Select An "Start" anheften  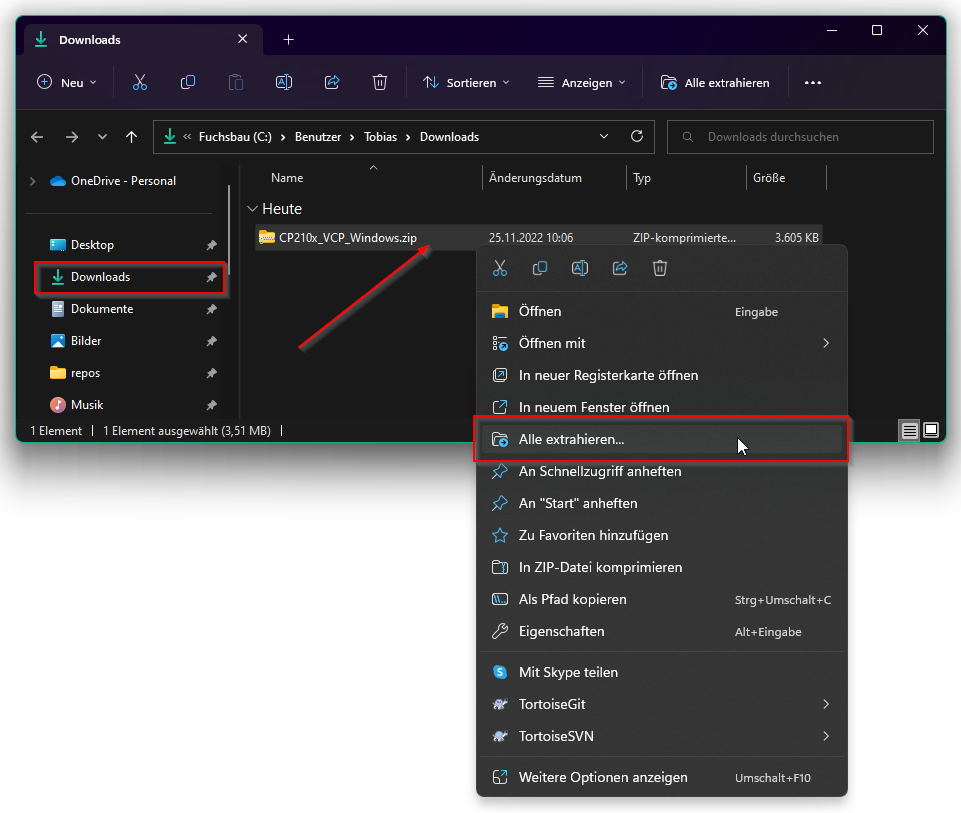[x=662, y=503]
